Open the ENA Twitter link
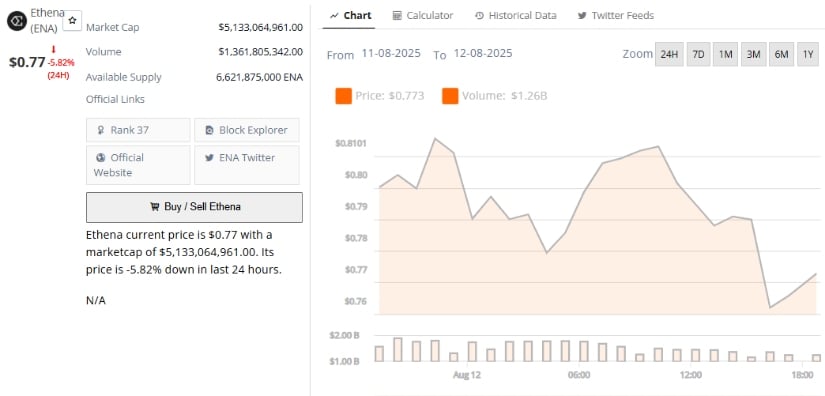Screen dimensions: 825x396 click(x=247, y=165)
